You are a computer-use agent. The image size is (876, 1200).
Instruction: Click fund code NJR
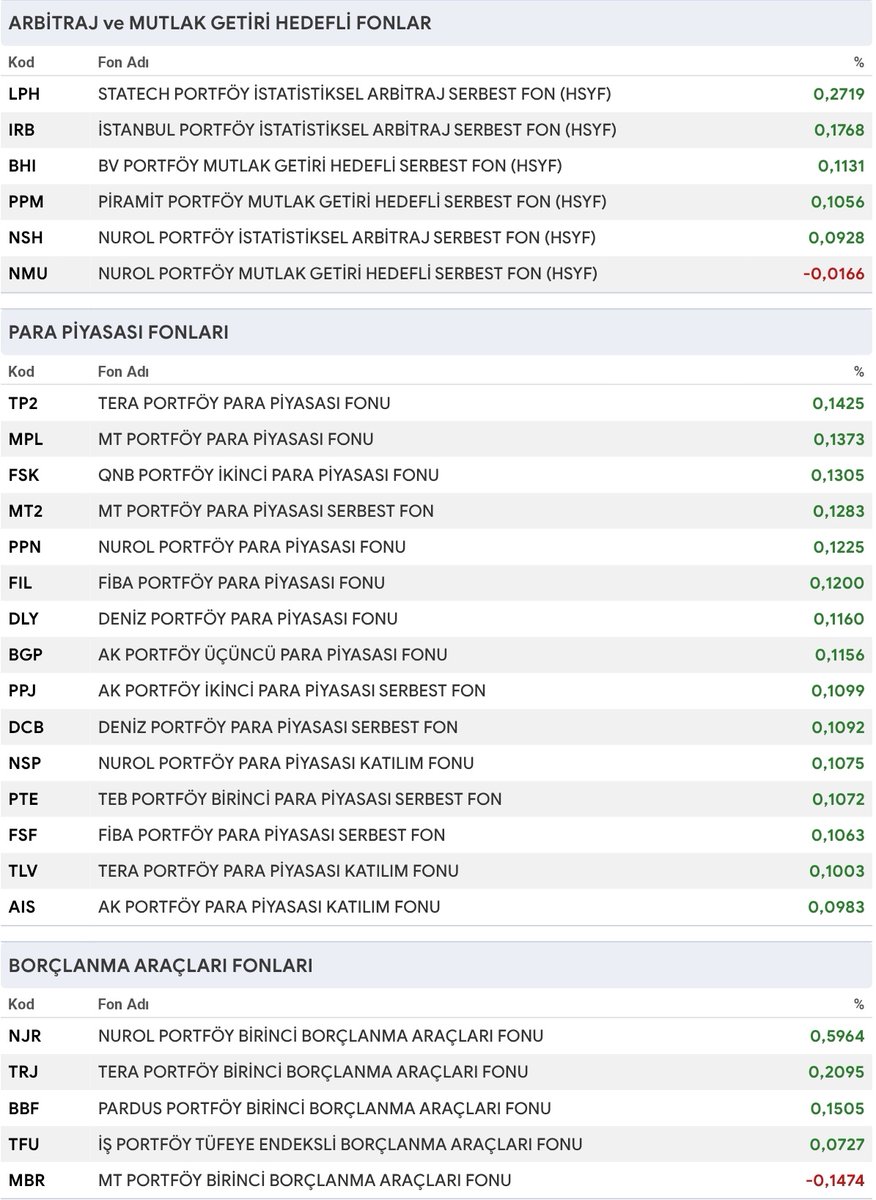[24, 1036]
